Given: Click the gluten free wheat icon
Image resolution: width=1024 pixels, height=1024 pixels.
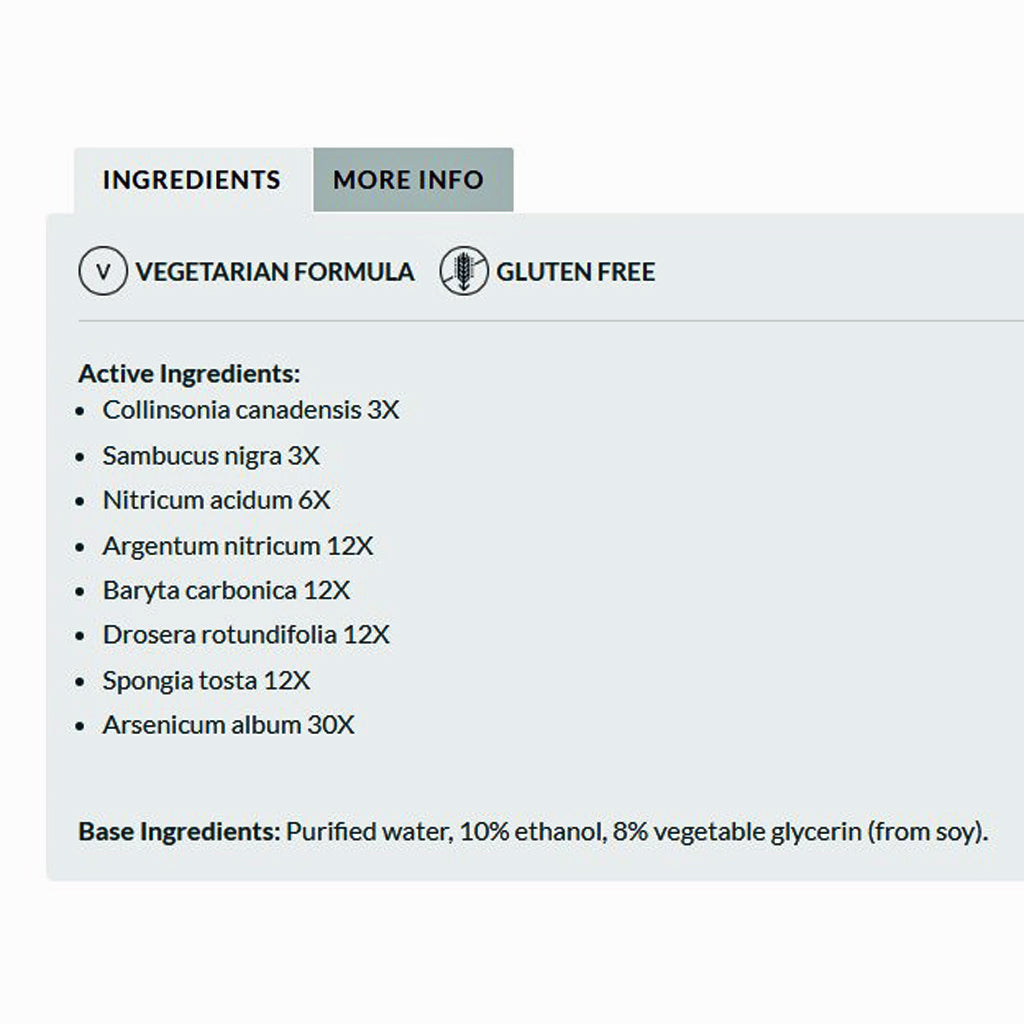Looking at the screenshot, I should (464, 272).
